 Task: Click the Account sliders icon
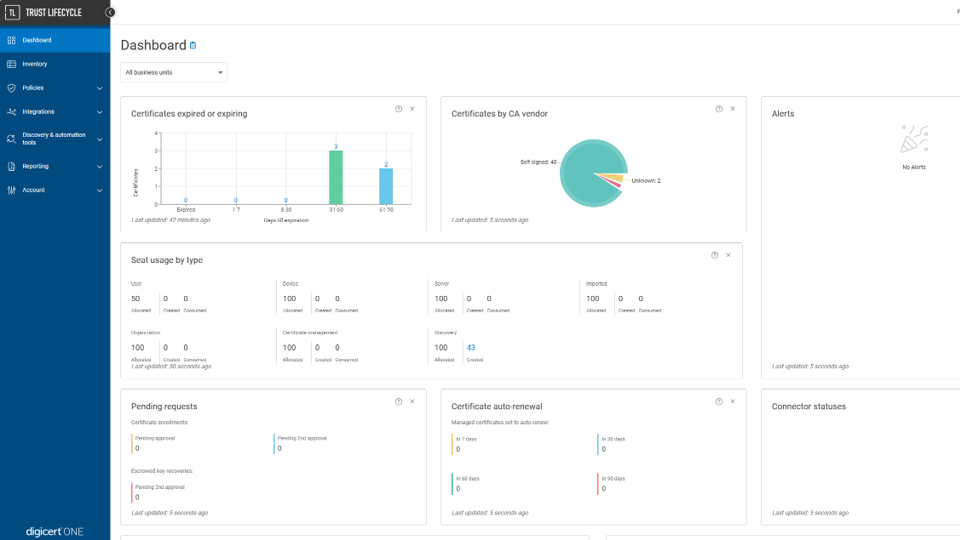pos(12,190)
